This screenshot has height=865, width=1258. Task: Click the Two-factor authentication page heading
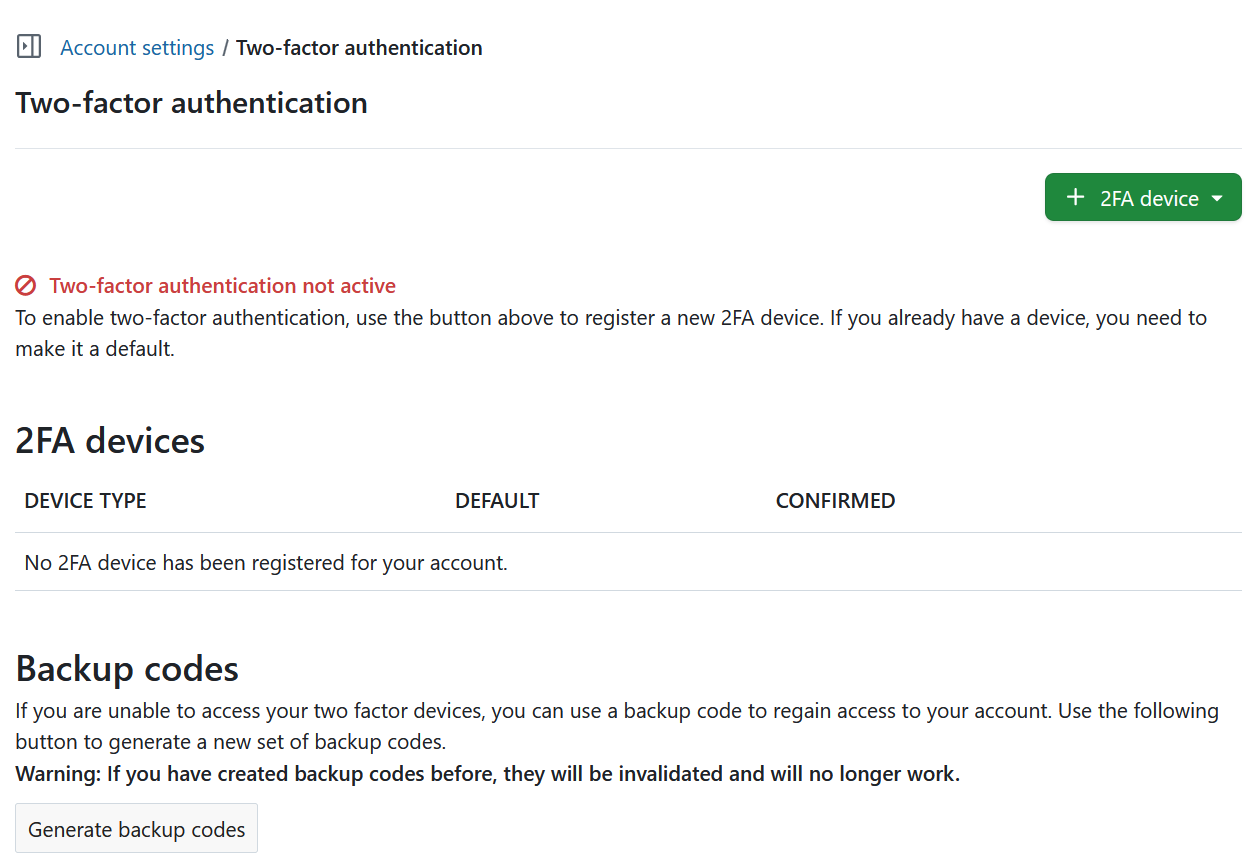point(191,102)
